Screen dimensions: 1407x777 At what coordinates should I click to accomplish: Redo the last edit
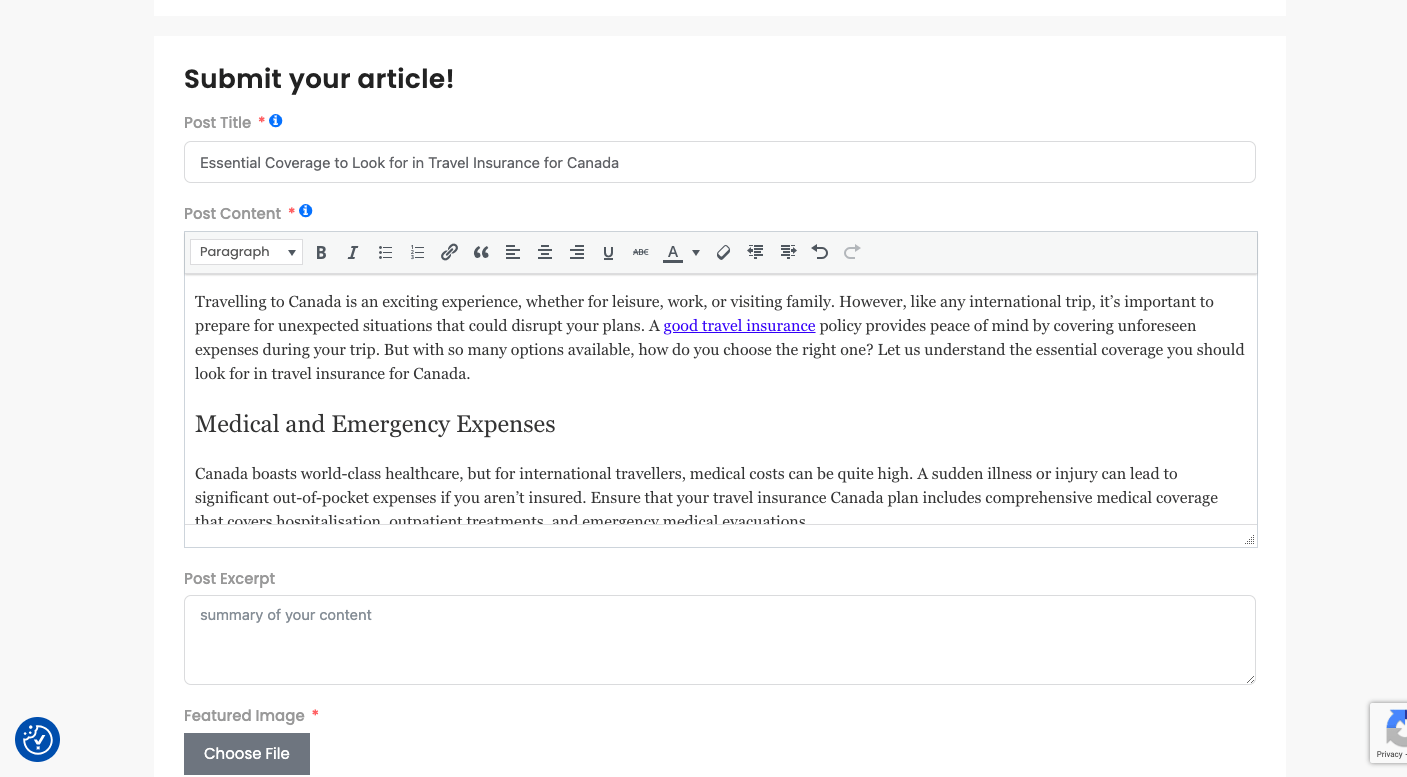pyautogui.click(x=852, y=252)
